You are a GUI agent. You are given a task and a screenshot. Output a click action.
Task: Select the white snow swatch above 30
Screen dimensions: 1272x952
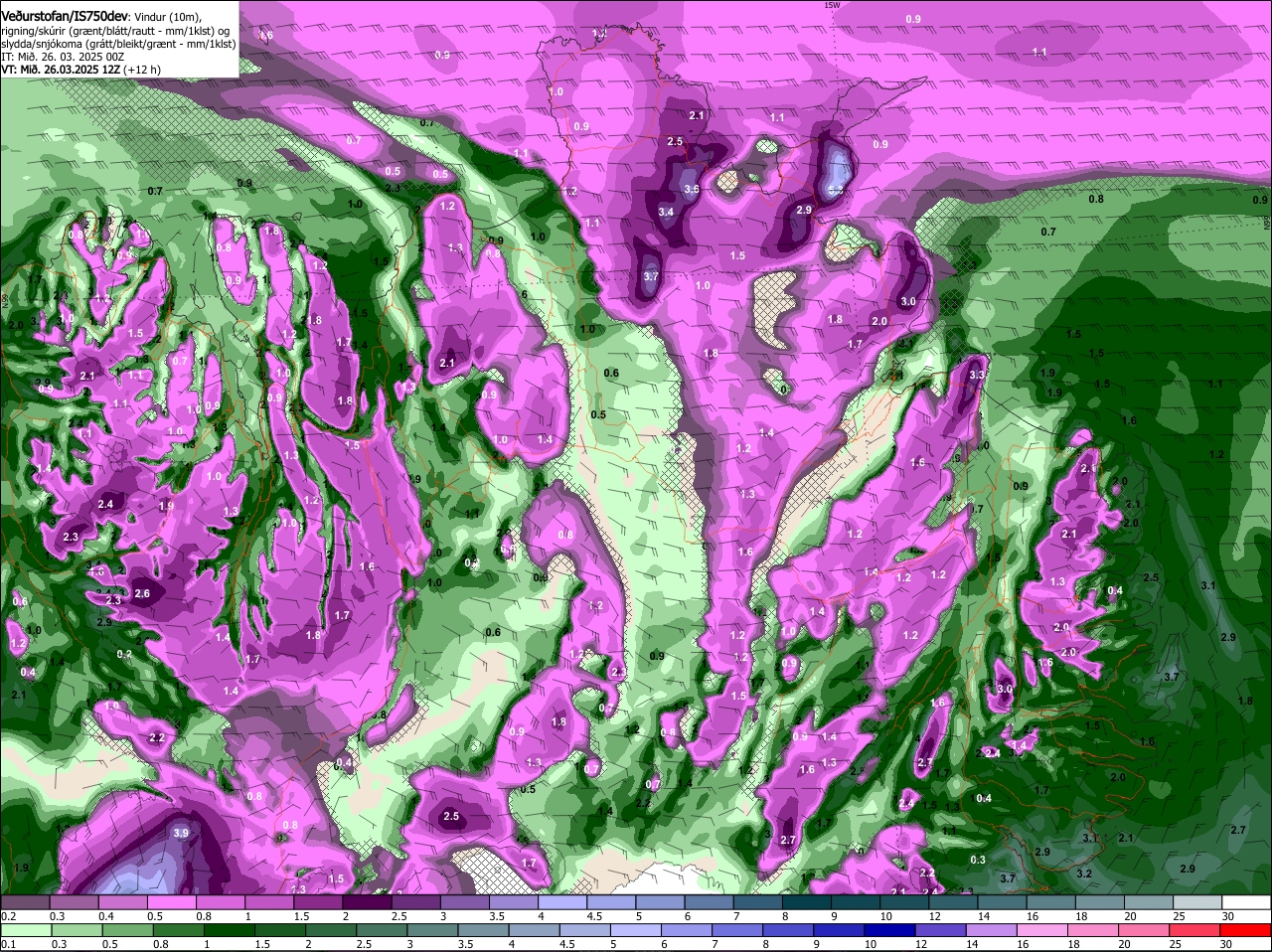[x=1246, y=901]
